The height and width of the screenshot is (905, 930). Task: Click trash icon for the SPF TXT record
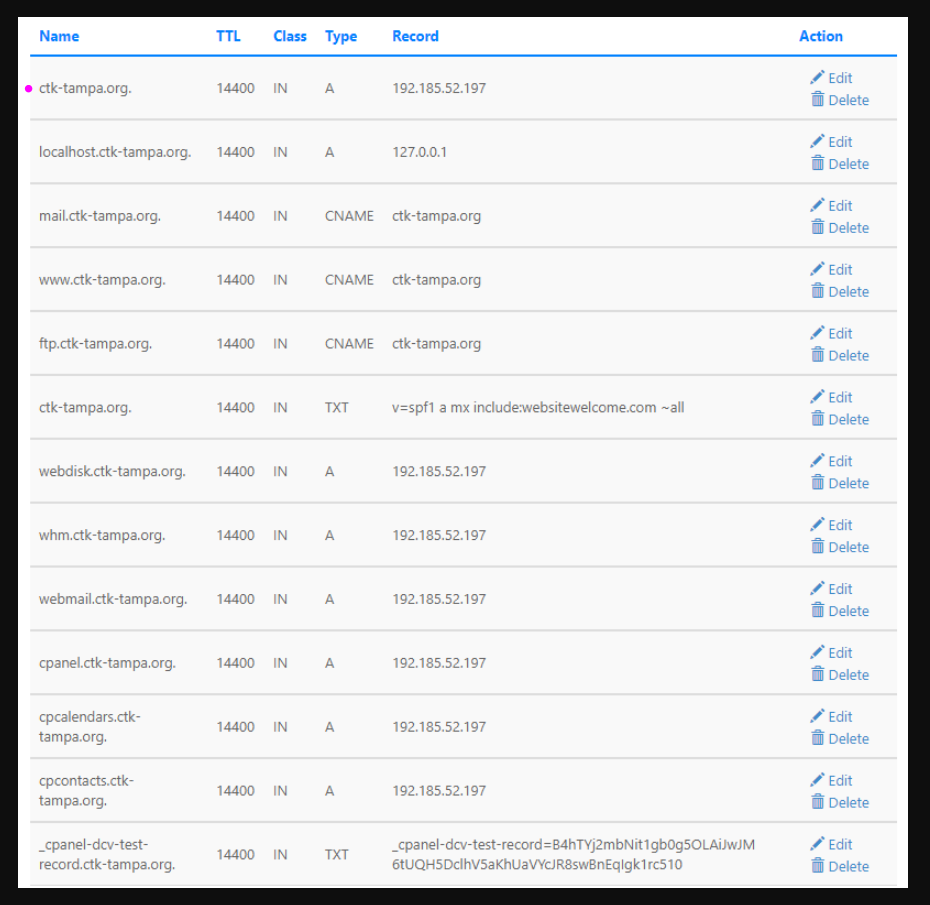coord(817,419)
